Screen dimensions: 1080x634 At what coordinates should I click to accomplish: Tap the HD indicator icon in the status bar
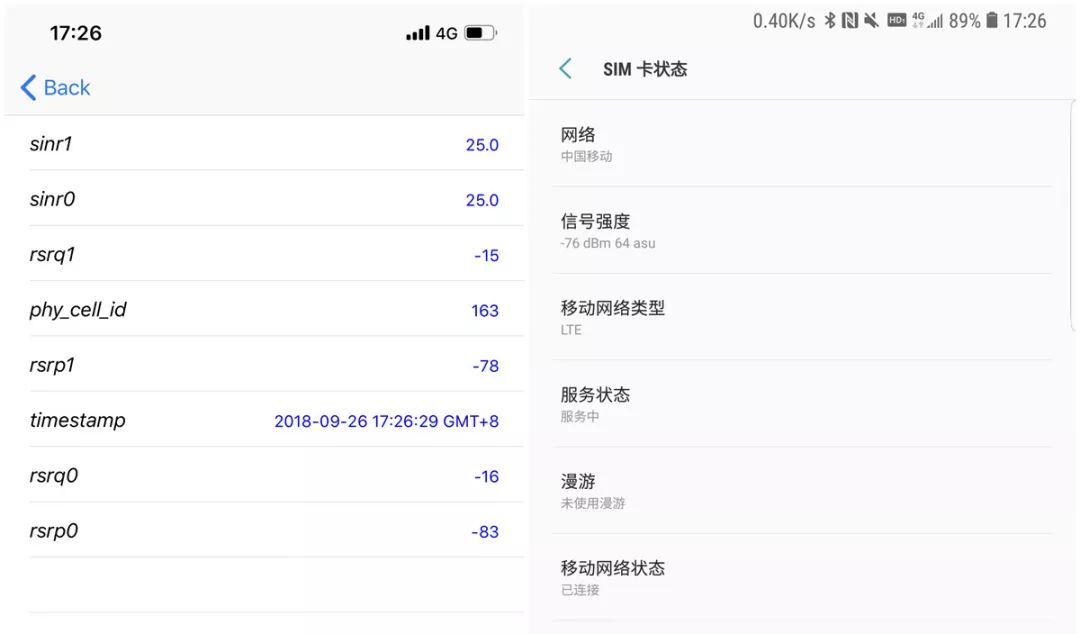[x=896, y=20]
